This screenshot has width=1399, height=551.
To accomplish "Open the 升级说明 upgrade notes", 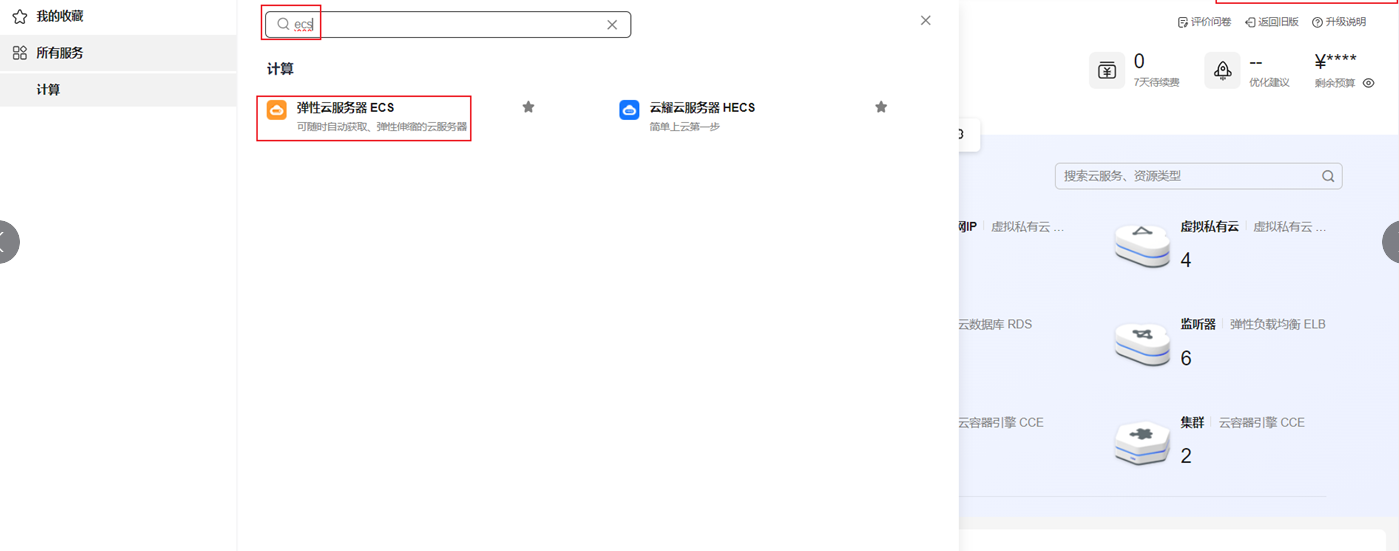I will [1338, 22].
